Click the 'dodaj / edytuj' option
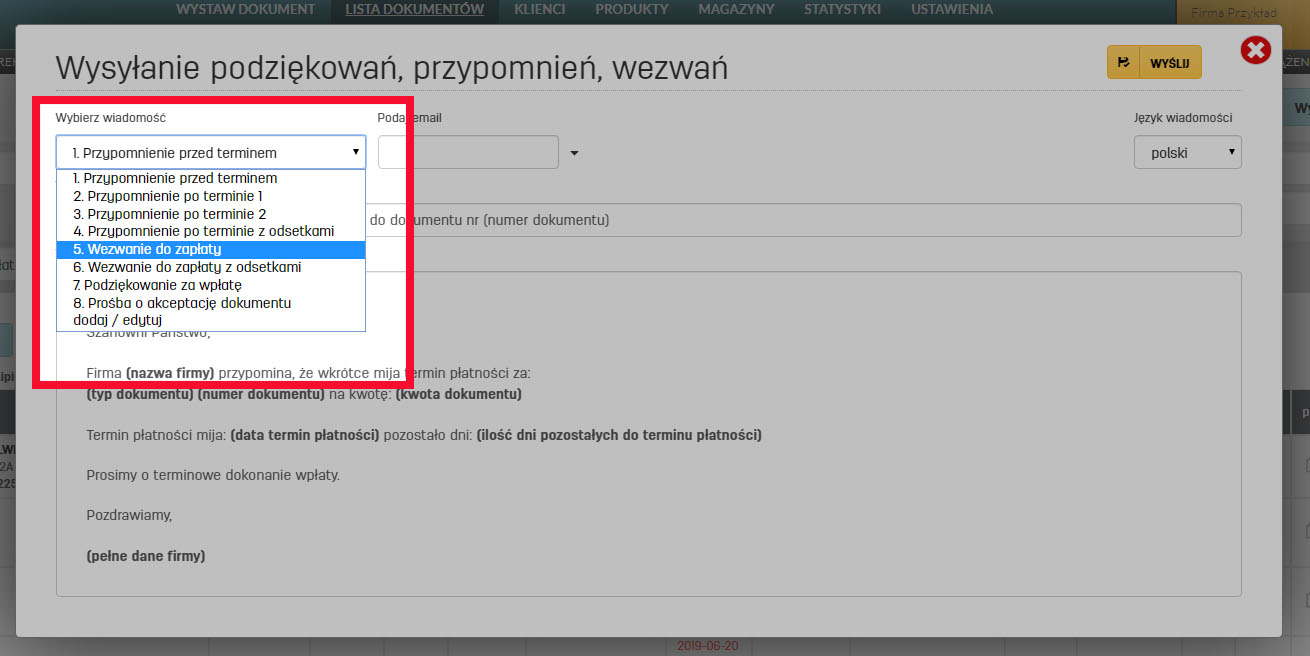The image size is (1310, 656). [x=118, y=320]
